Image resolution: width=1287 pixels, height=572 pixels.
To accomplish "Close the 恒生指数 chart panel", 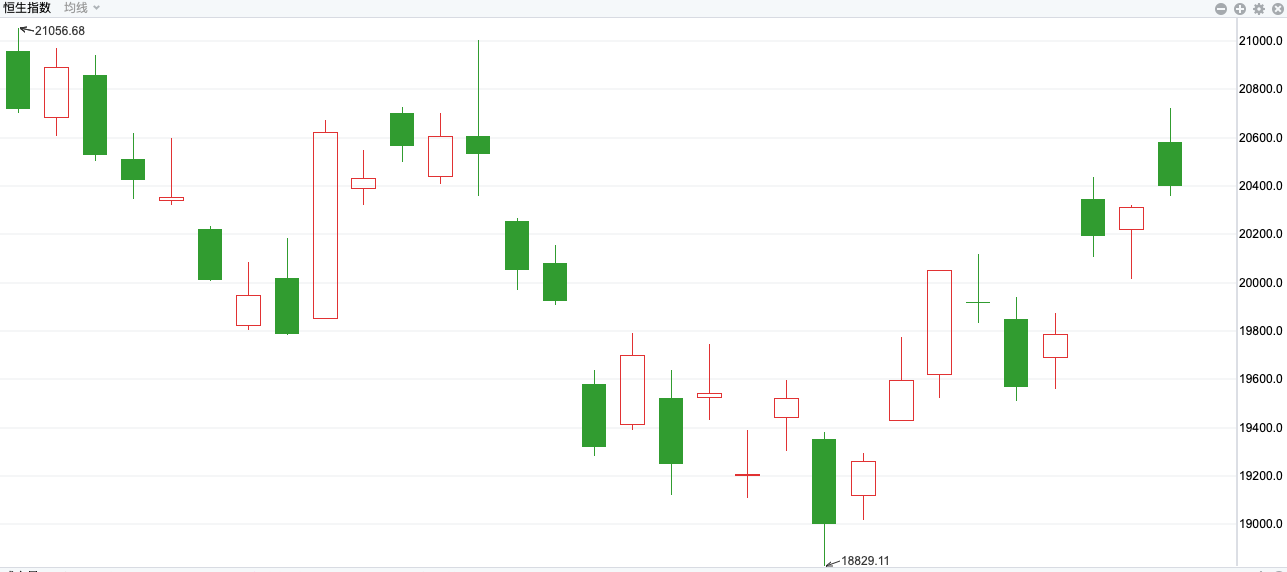I will coord(1277,8).
